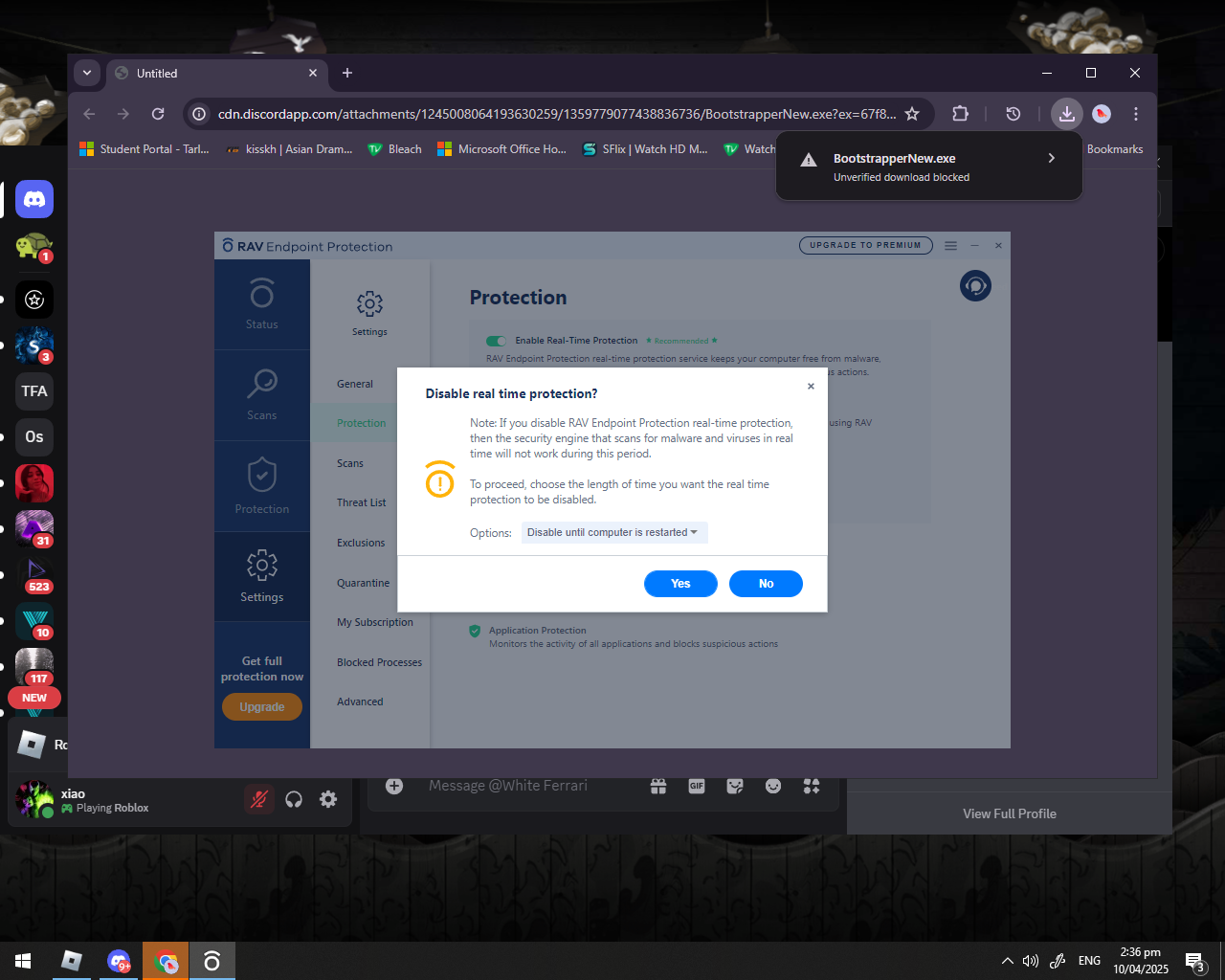Open the Discord emoji picker

(773, 786)
